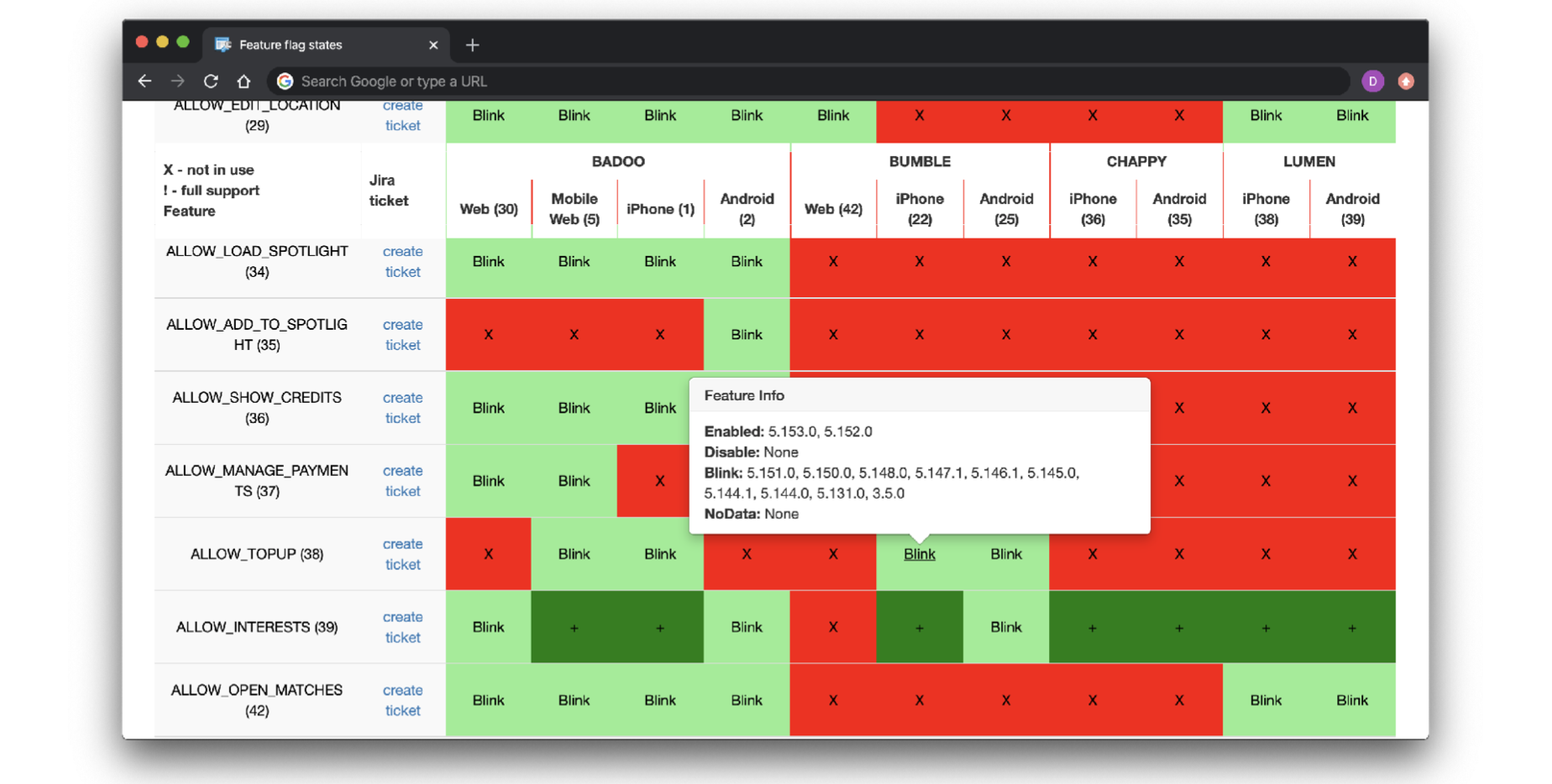Image resolution: width=1552 pixels, height=784 pixels.
Task: Click Blink cell for ALLOW_SHOW_CREDITS Mobile Web
Action: click(574, 408)
